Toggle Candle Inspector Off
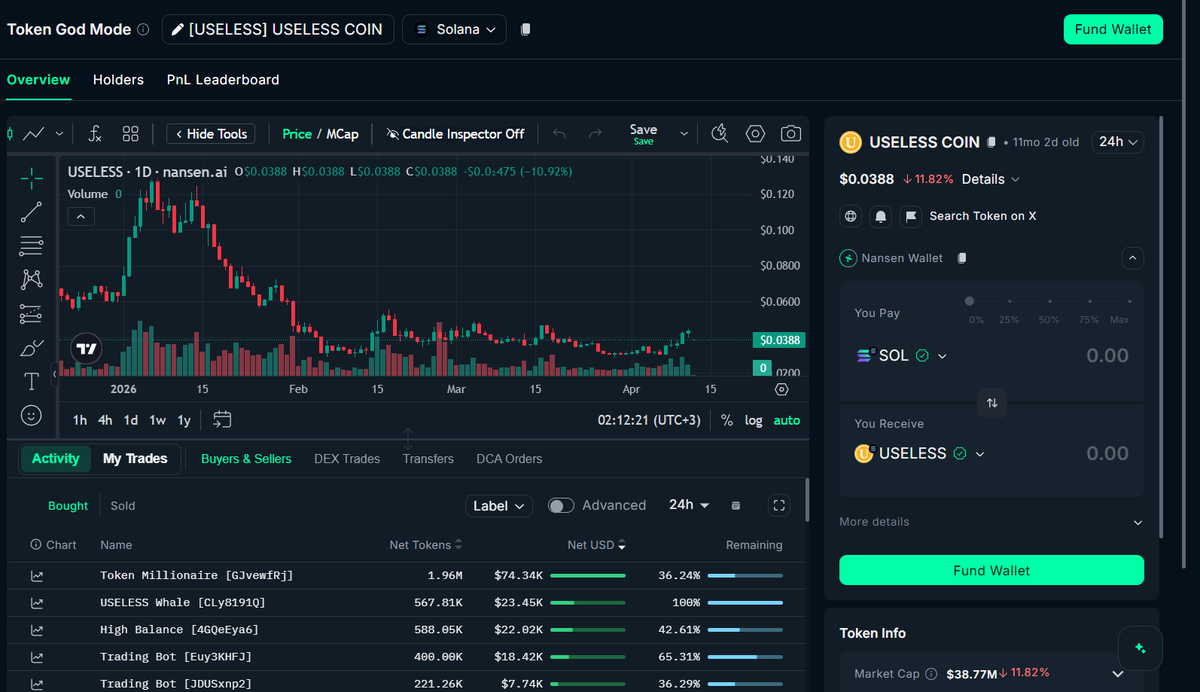1200x692 pixels. coord(455,134)
